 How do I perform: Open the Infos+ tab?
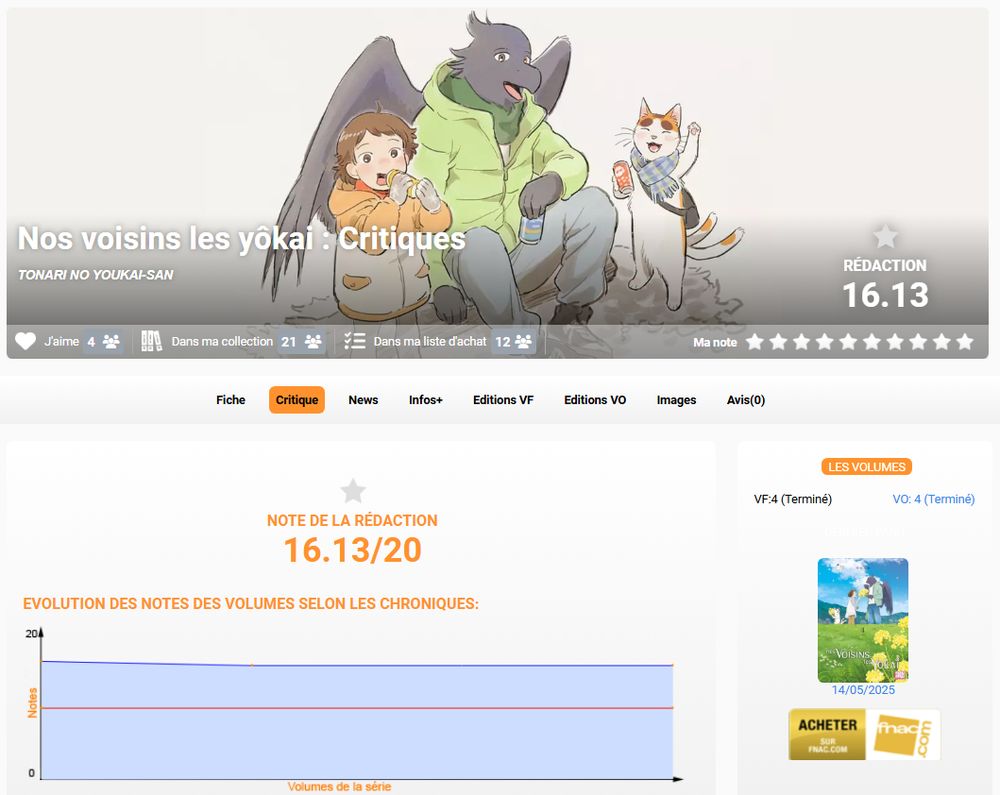tap(425, 400)
